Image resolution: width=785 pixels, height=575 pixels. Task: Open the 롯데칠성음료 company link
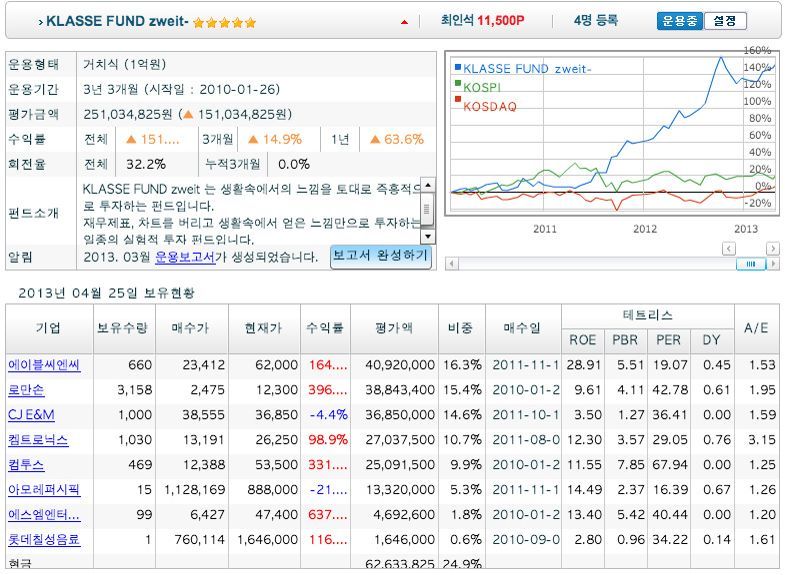pos(44,539)
